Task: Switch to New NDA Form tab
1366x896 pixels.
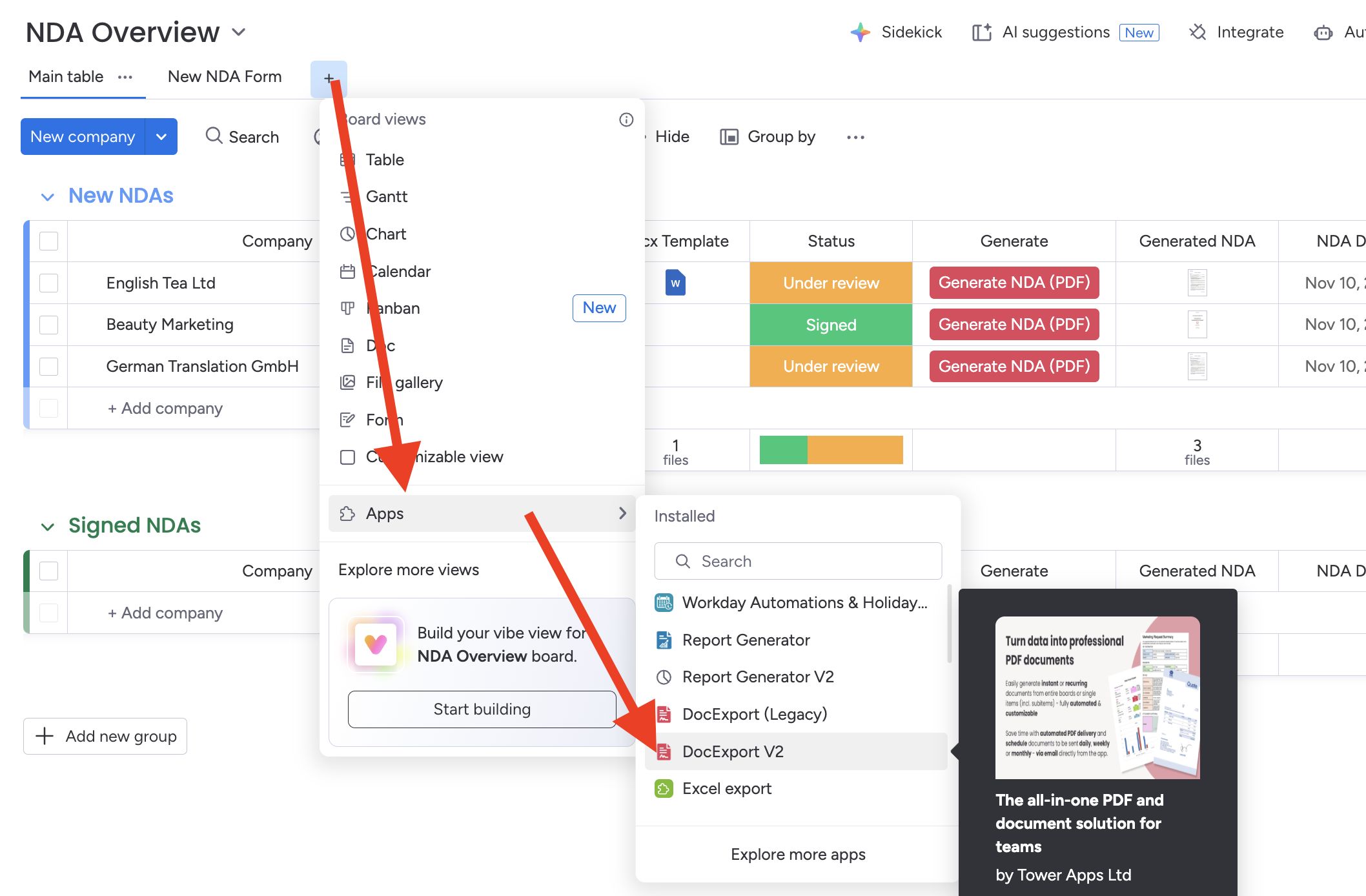Action: tap(225, 77)
